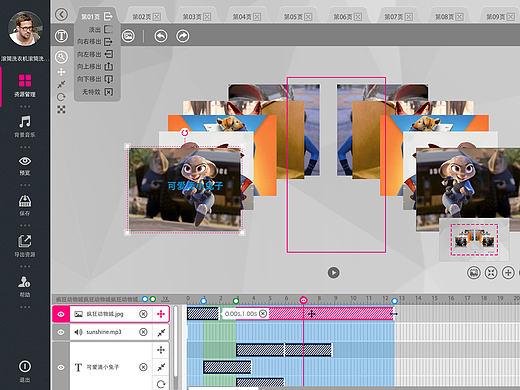
Task: Redo the last action
Action: (183, 36)
